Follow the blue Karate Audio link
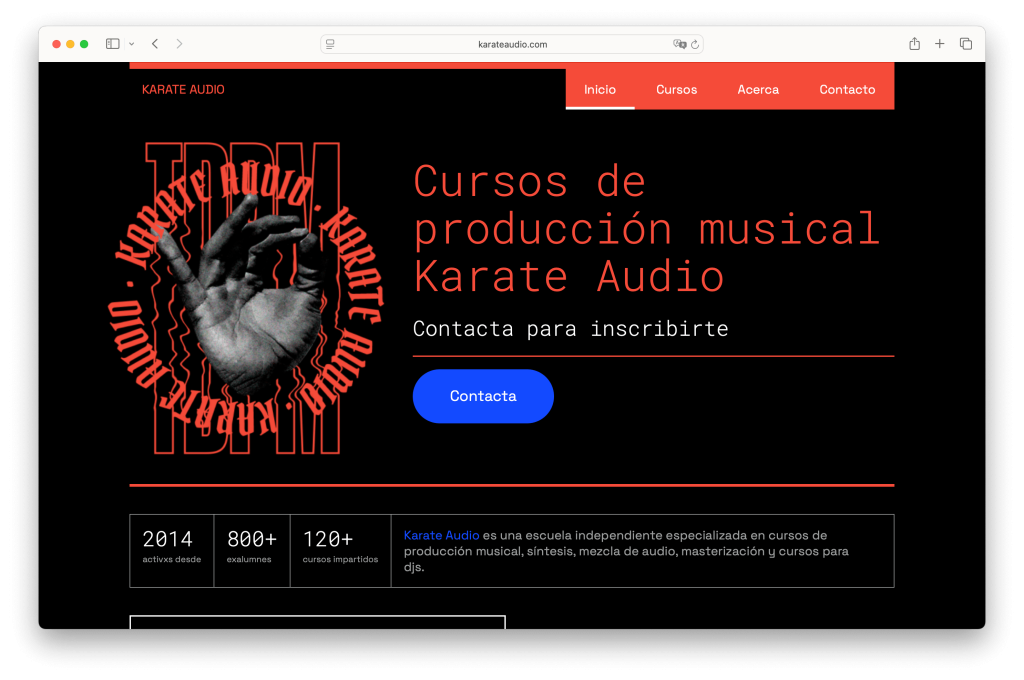 [441, 535]
